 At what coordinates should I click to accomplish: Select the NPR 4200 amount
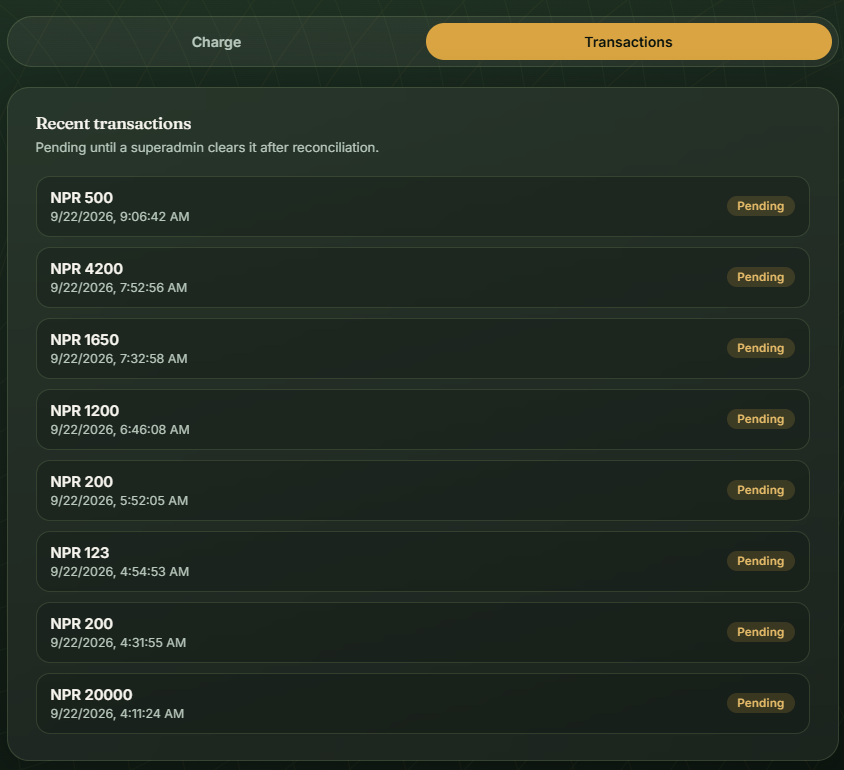87,269
